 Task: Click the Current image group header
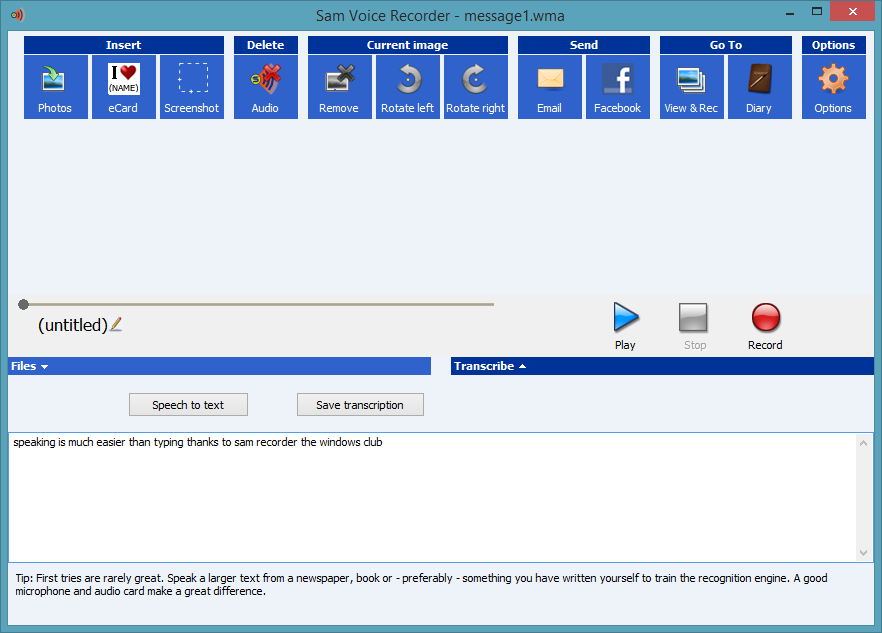click(408, 45)
